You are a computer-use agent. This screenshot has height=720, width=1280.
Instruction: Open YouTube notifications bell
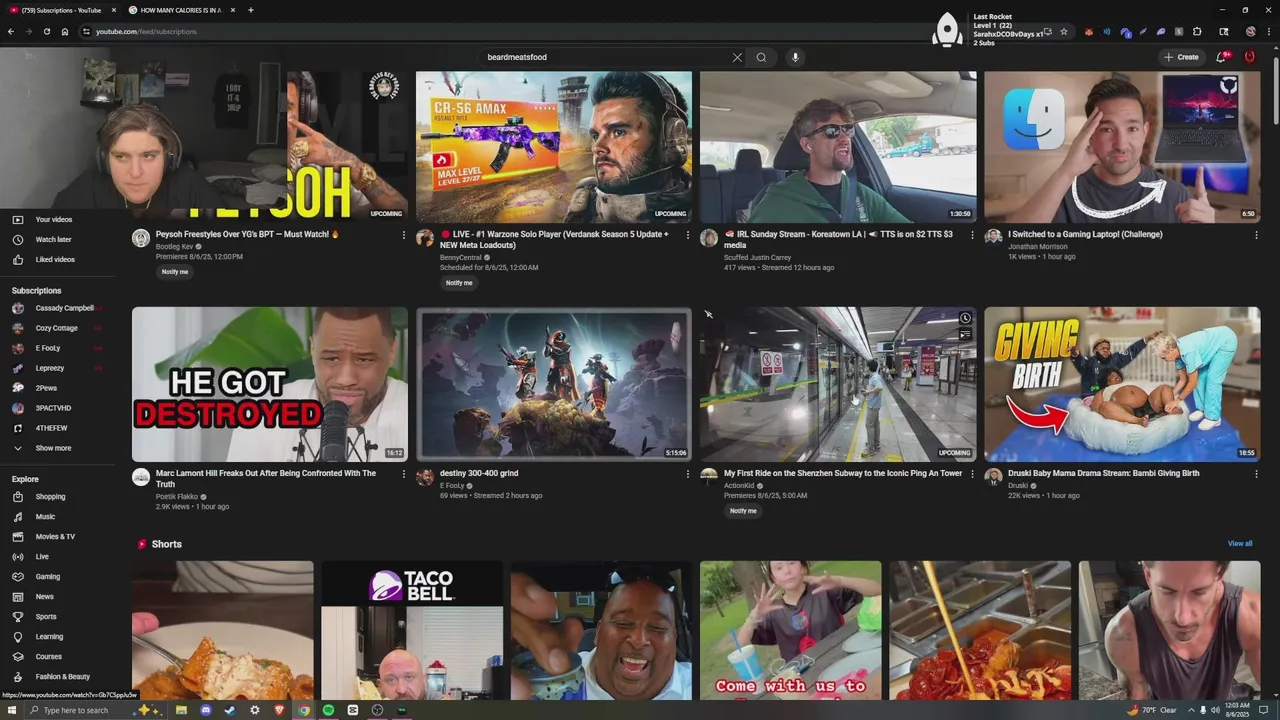(x=1221, y=57)
